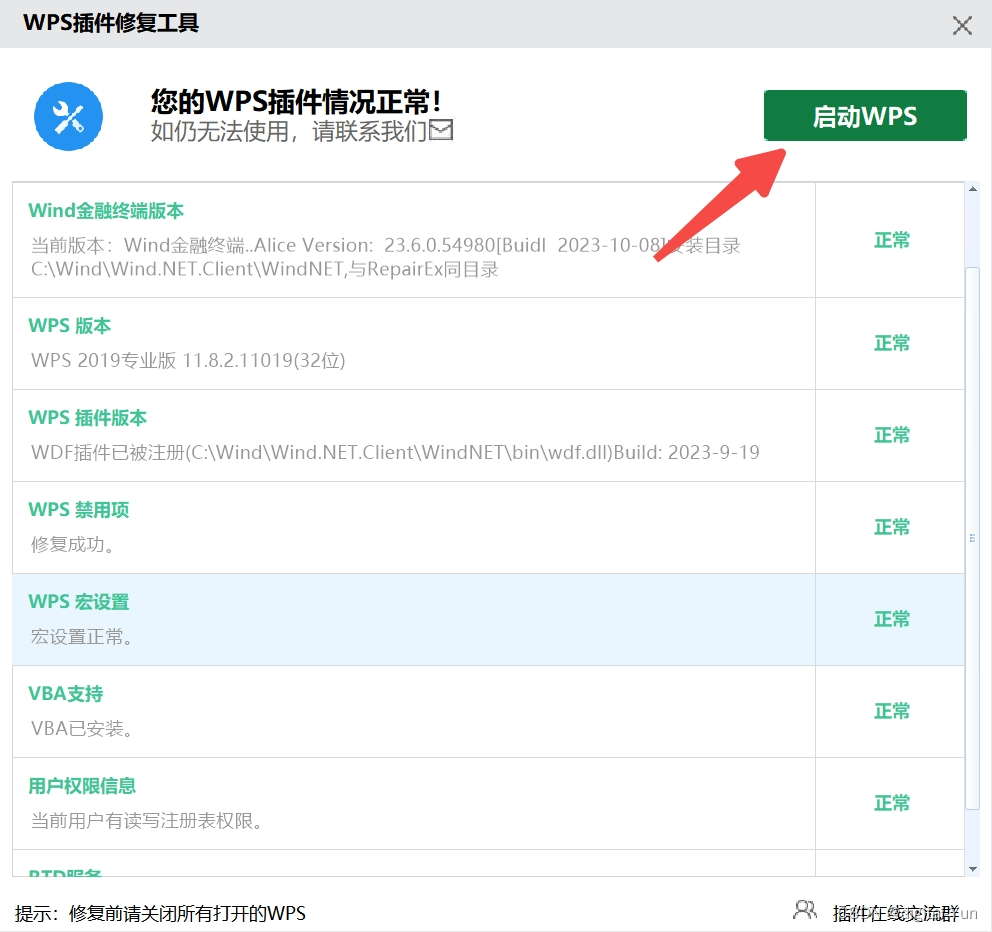
Task: Click the 修复成功。 description
Action: point(73,544)
